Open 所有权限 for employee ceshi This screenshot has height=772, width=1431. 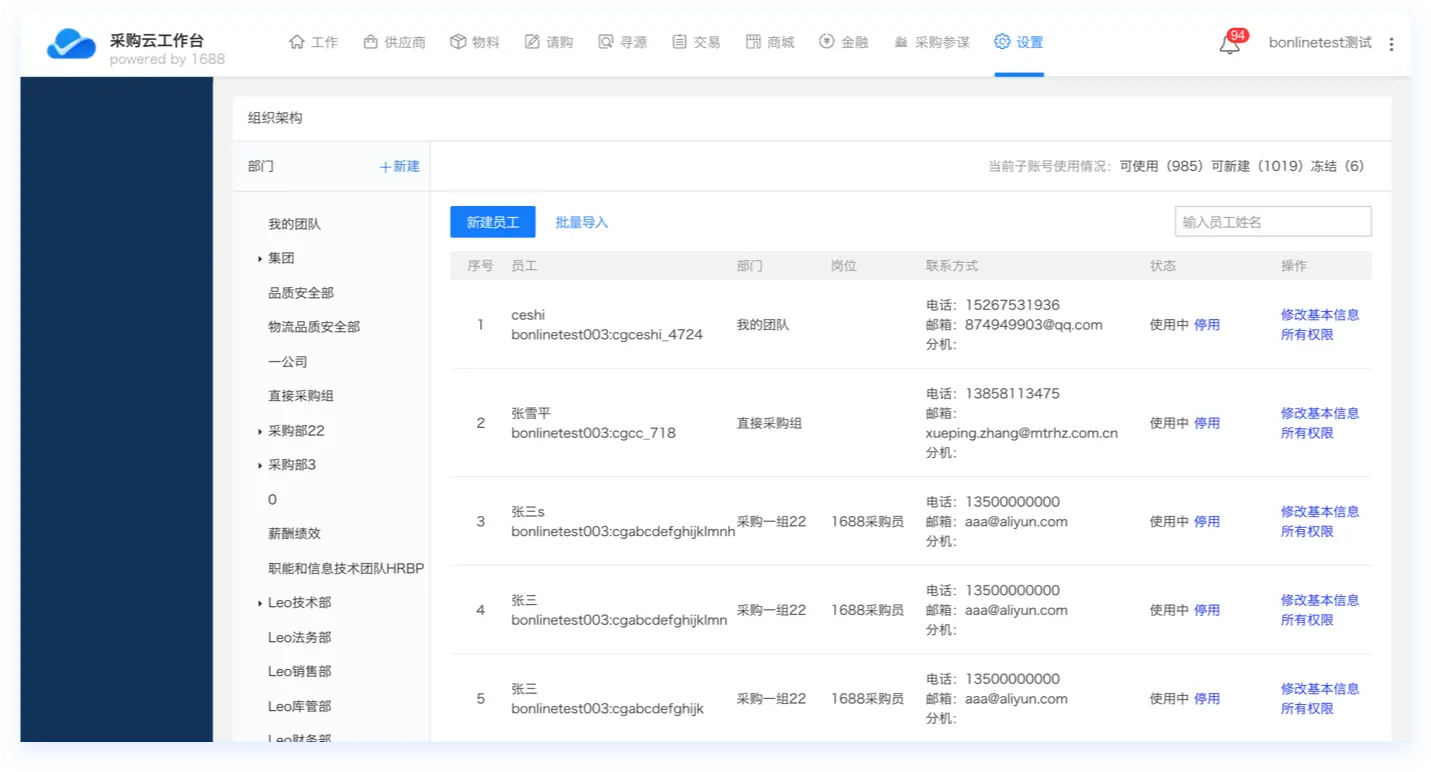1307,335
